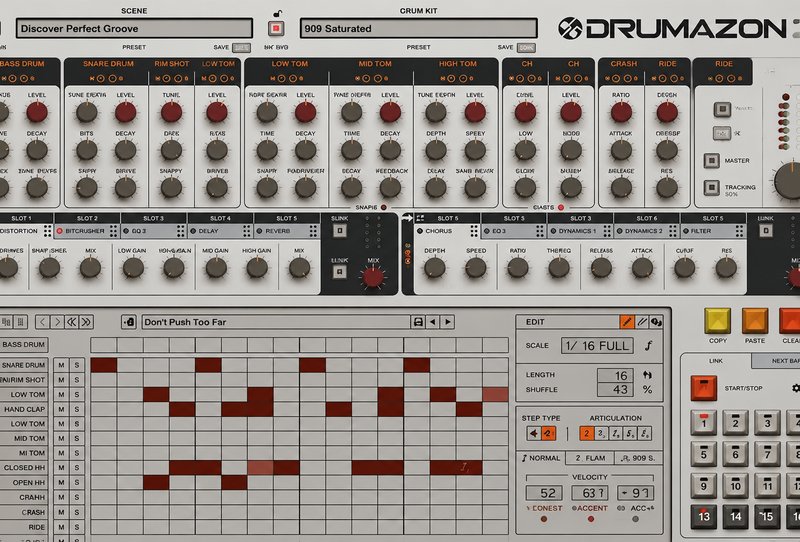800x542 pixels.
Task: Open the drum kit selector 909 Saturated
Action: (x=418, y=29)
